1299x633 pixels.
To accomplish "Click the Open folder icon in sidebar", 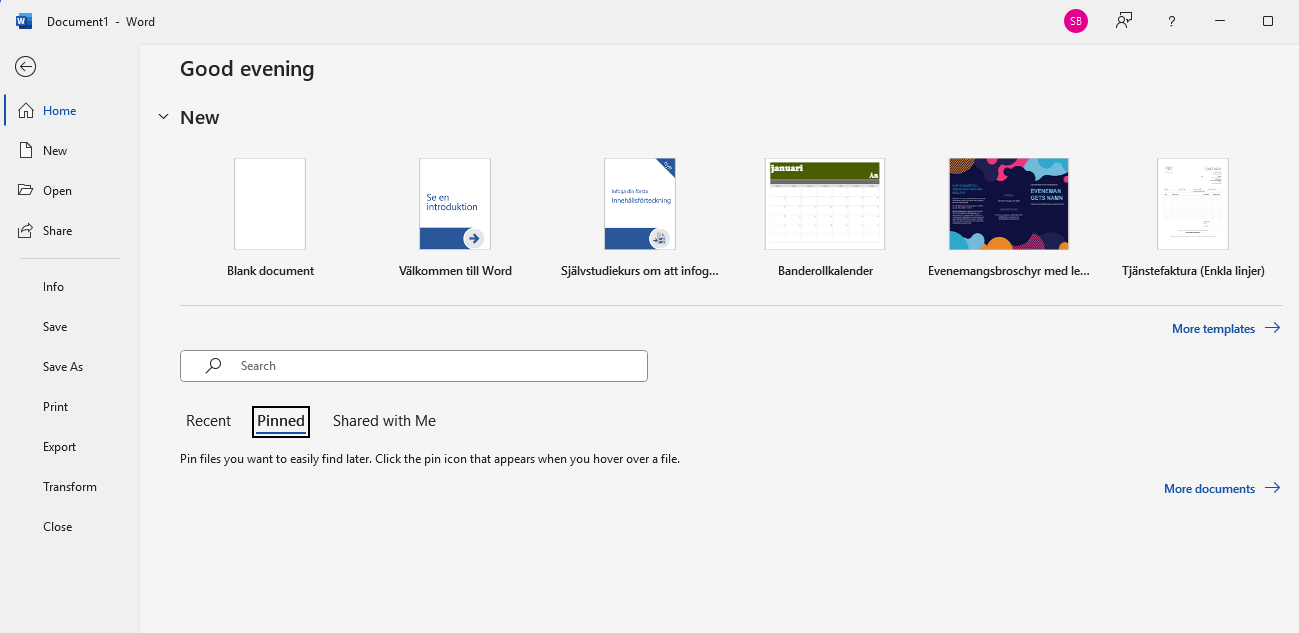I will [x=26, y=190].
